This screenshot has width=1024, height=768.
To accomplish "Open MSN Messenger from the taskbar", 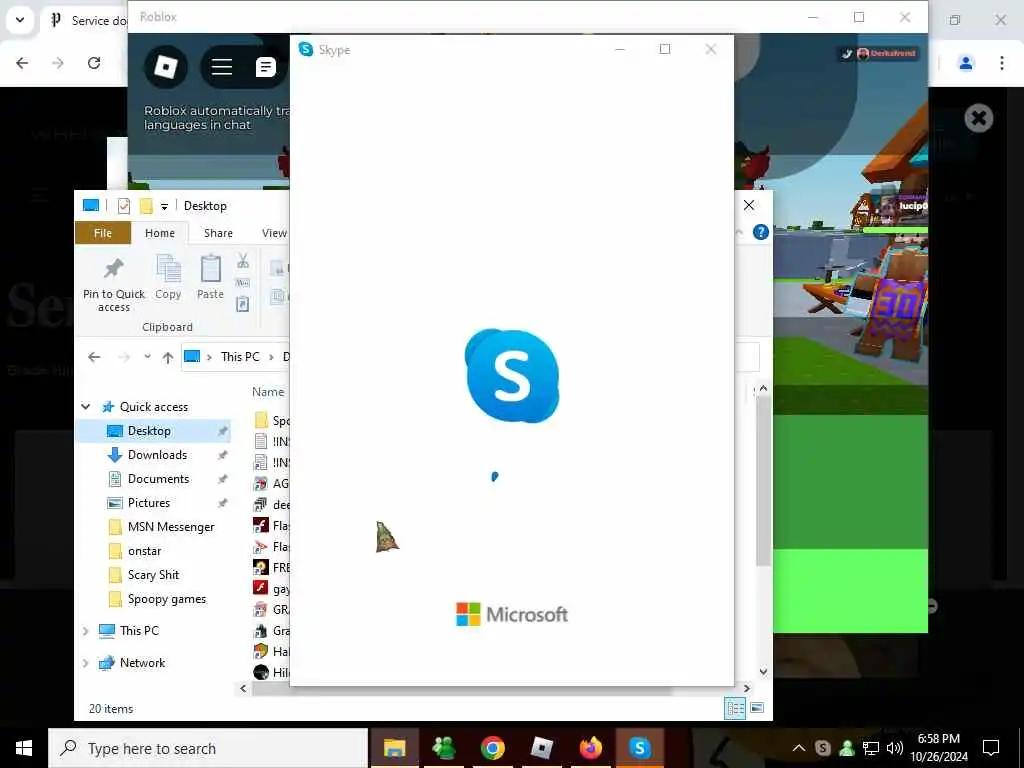I will click(444, 748).
